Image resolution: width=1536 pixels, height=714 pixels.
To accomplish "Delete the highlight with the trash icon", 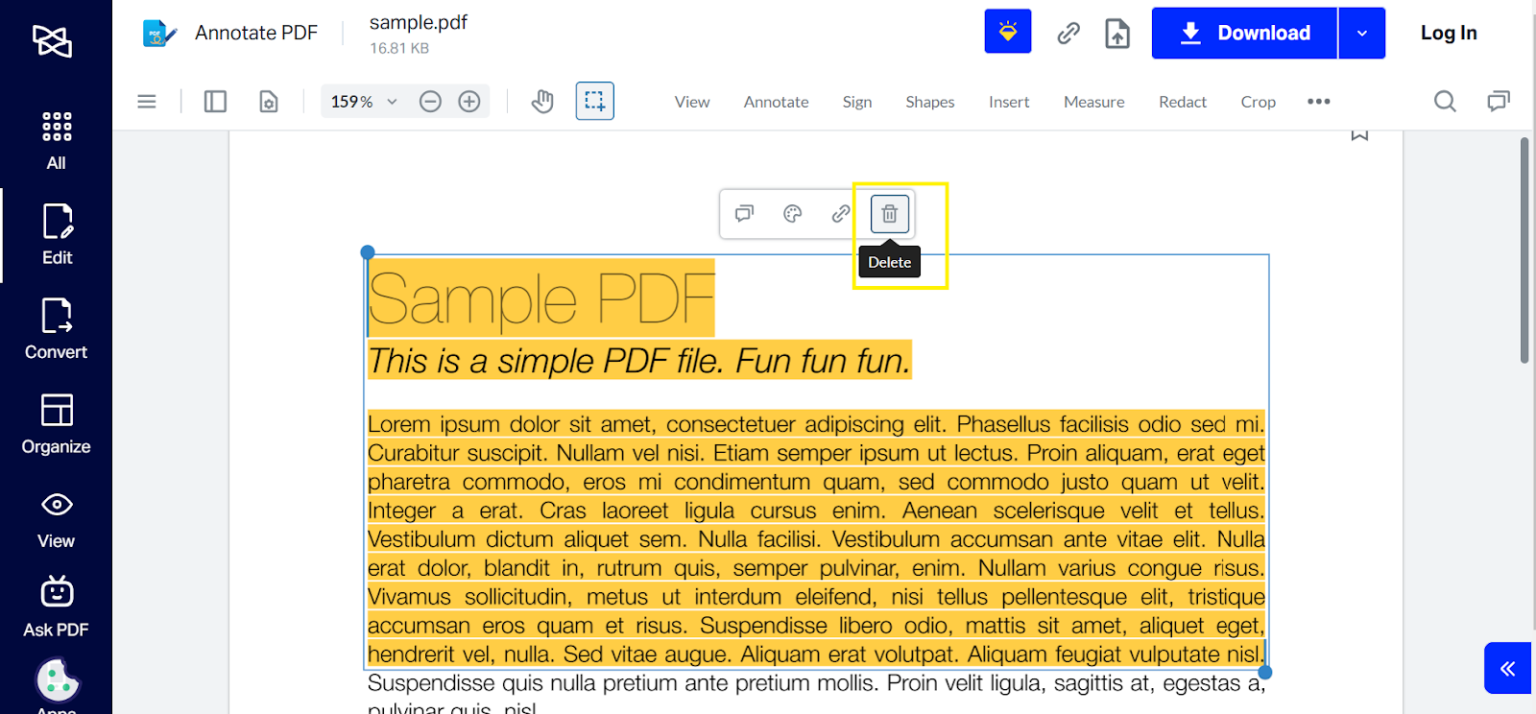I will 889,213.
